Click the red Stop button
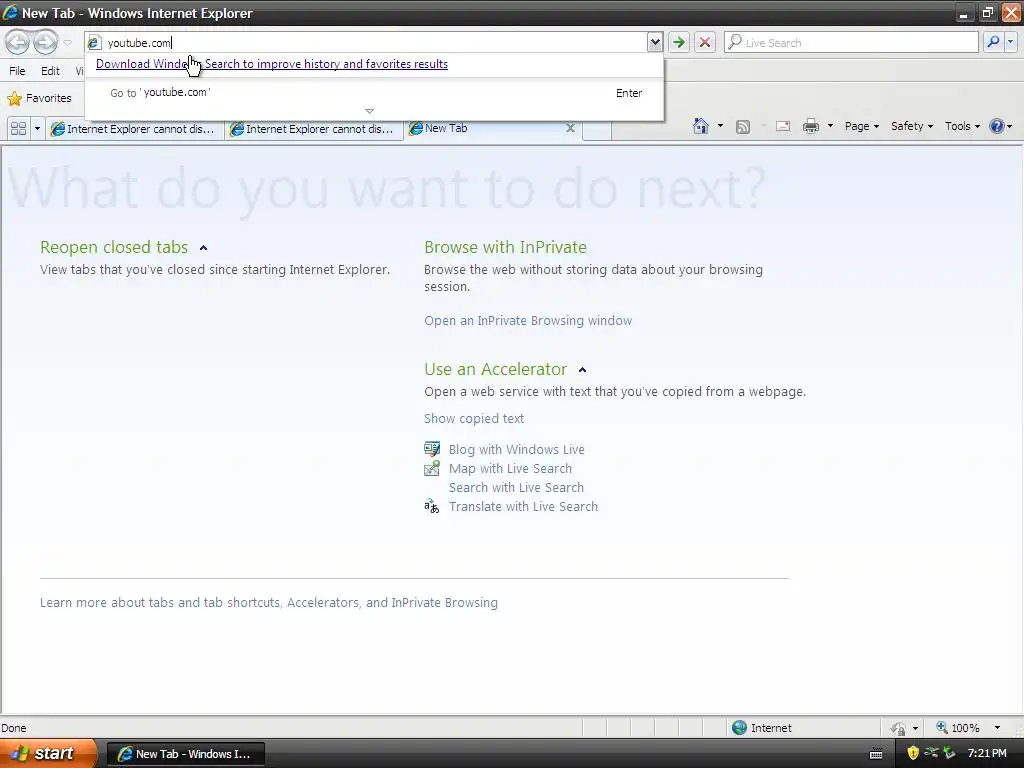The width and height of the screenshot is (1024, 768). point(705,43)
